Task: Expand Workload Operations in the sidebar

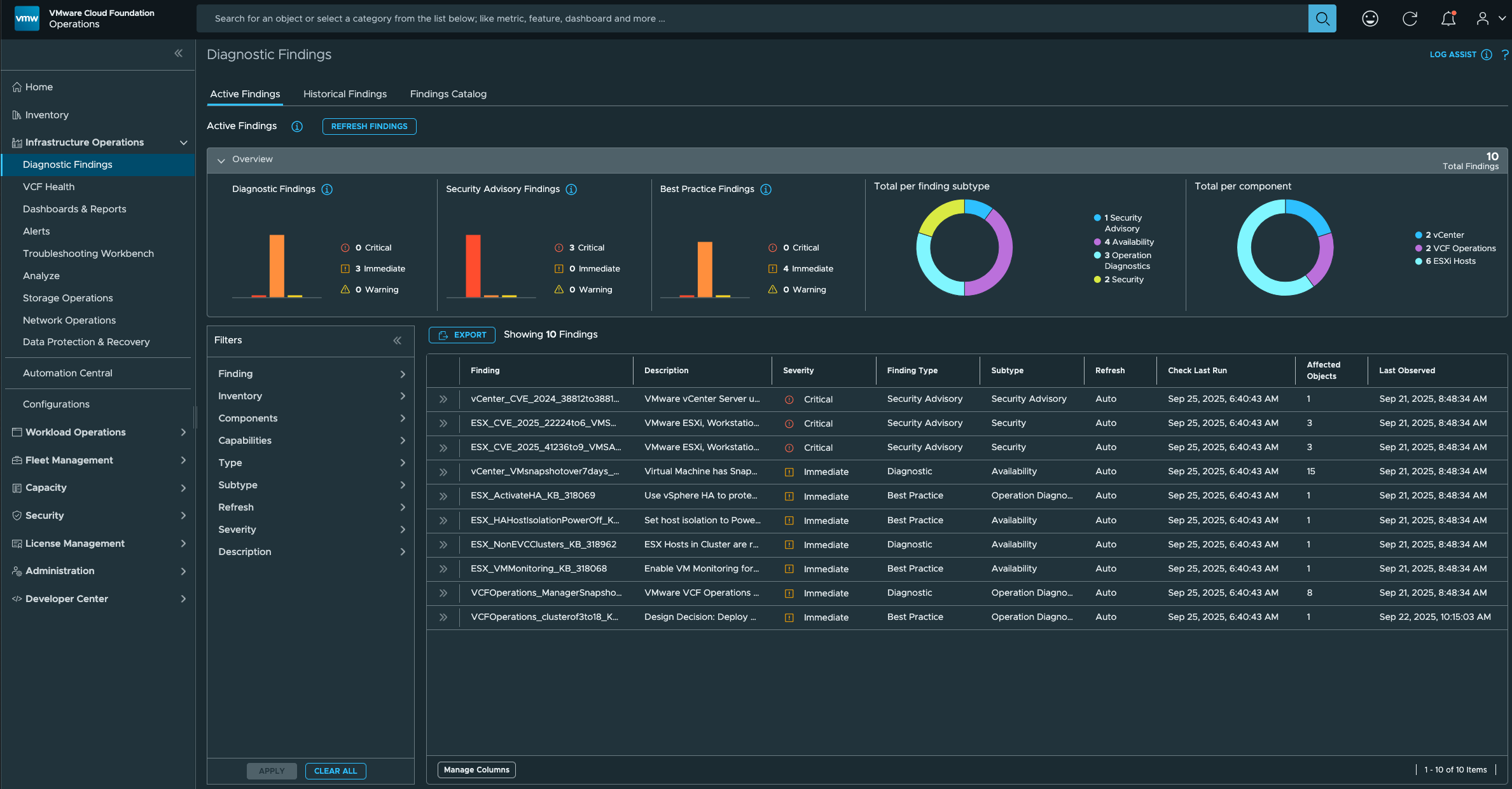Action: 183,432
